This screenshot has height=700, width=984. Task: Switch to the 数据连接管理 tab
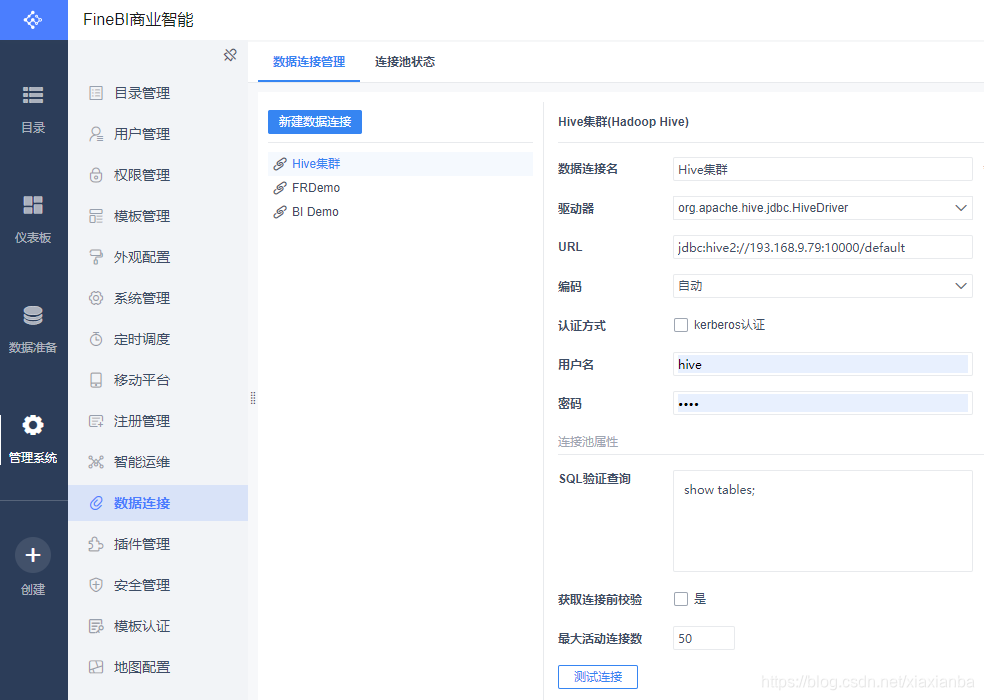[309, 62]
